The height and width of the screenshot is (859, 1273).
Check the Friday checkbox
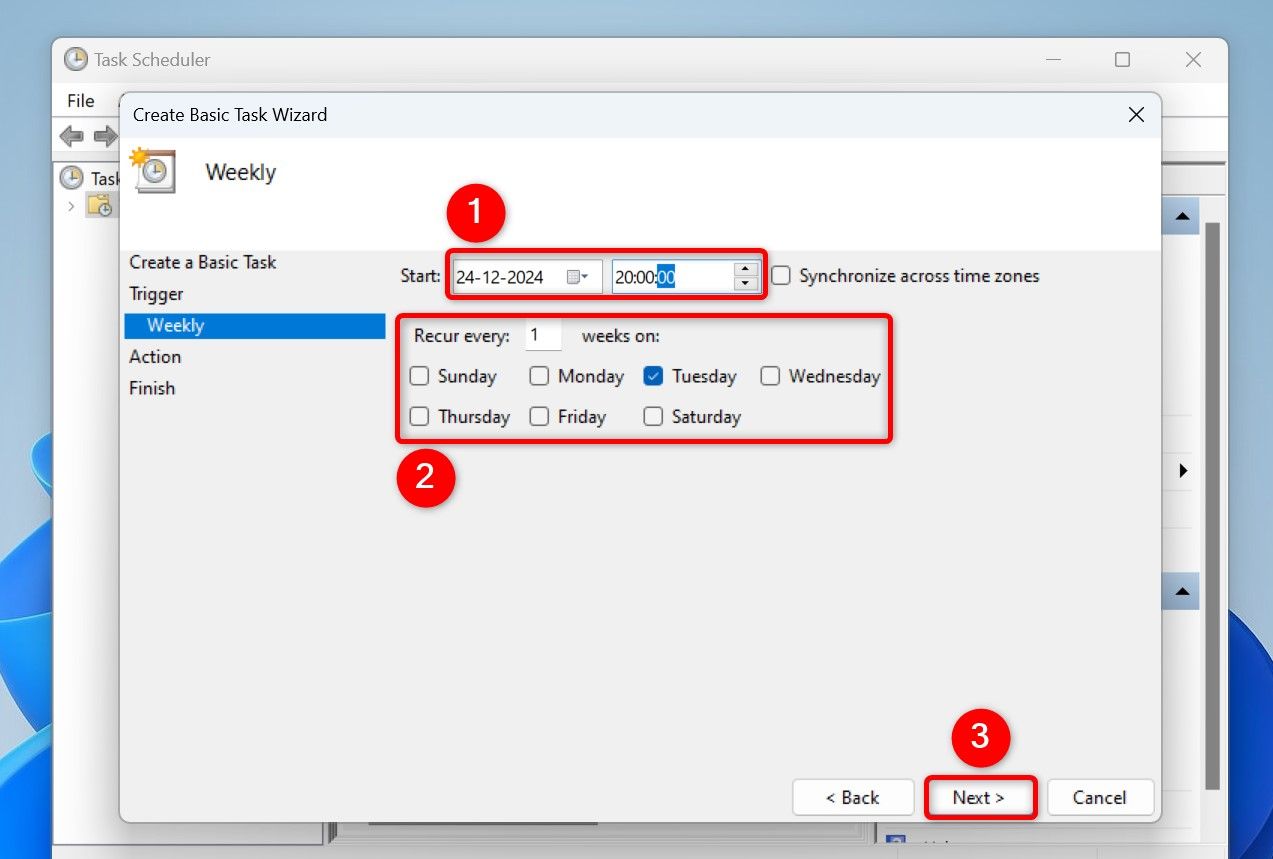point(539,416)
